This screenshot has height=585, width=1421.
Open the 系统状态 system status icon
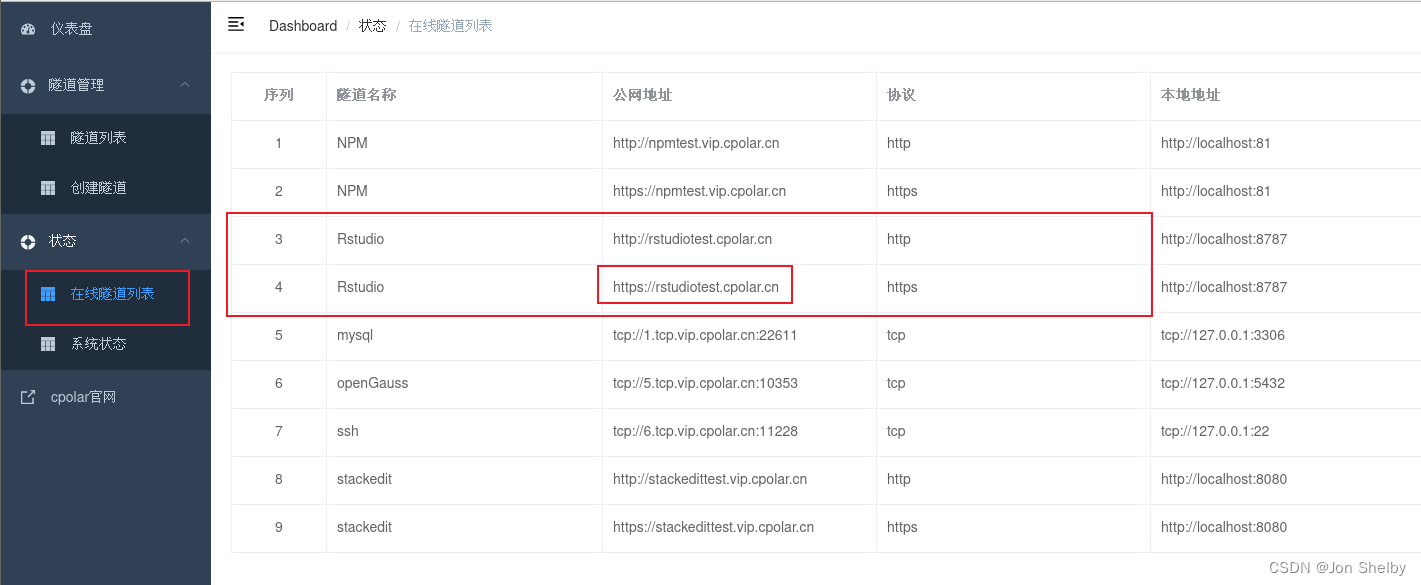click(47, 343)
